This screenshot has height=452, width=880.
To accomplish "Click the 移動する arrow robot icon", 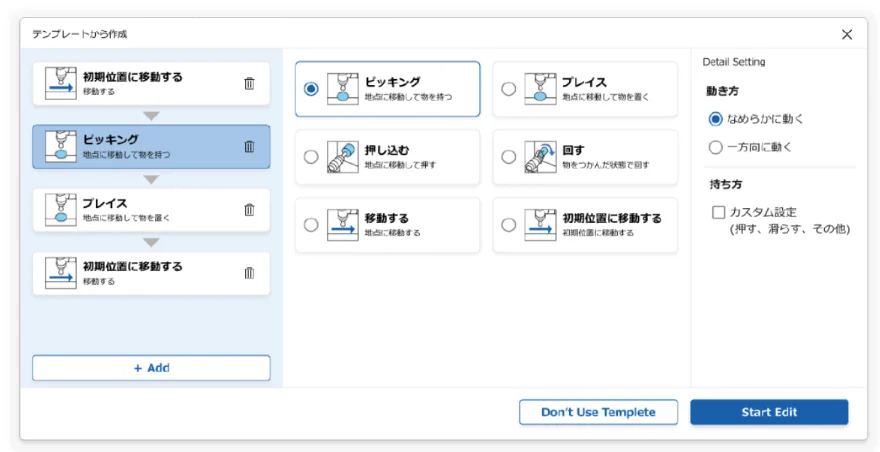I will click(x=343, y=225).
